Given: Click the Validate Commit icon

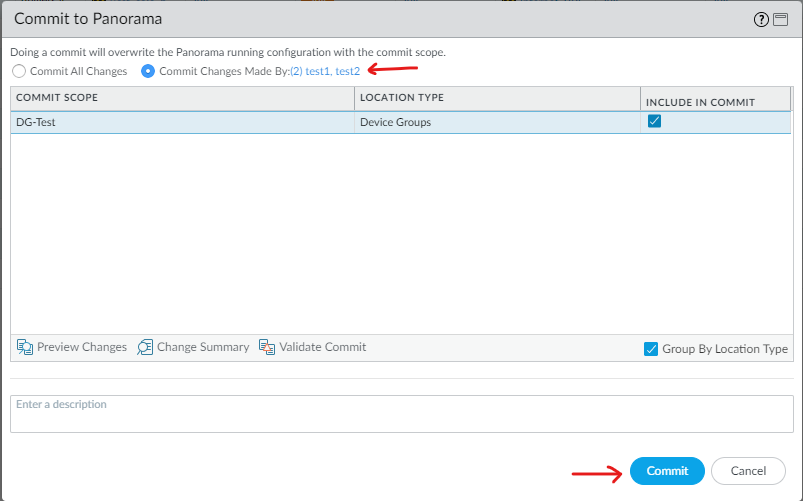Looking at the screenshot, I should click(267, 347).
